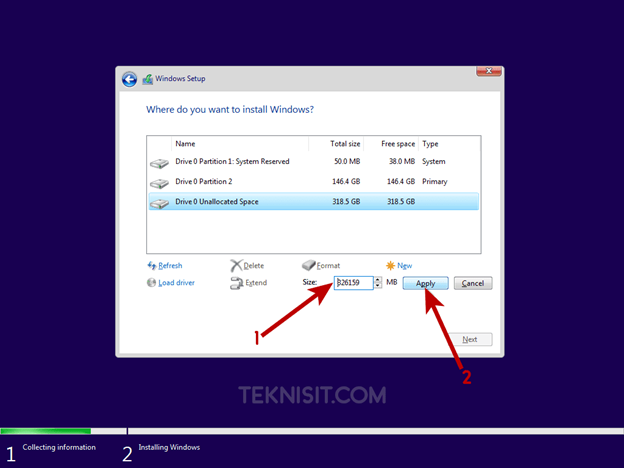Click the New link
Viewport: 624px width, 468px height.
(x=404, y=265)
